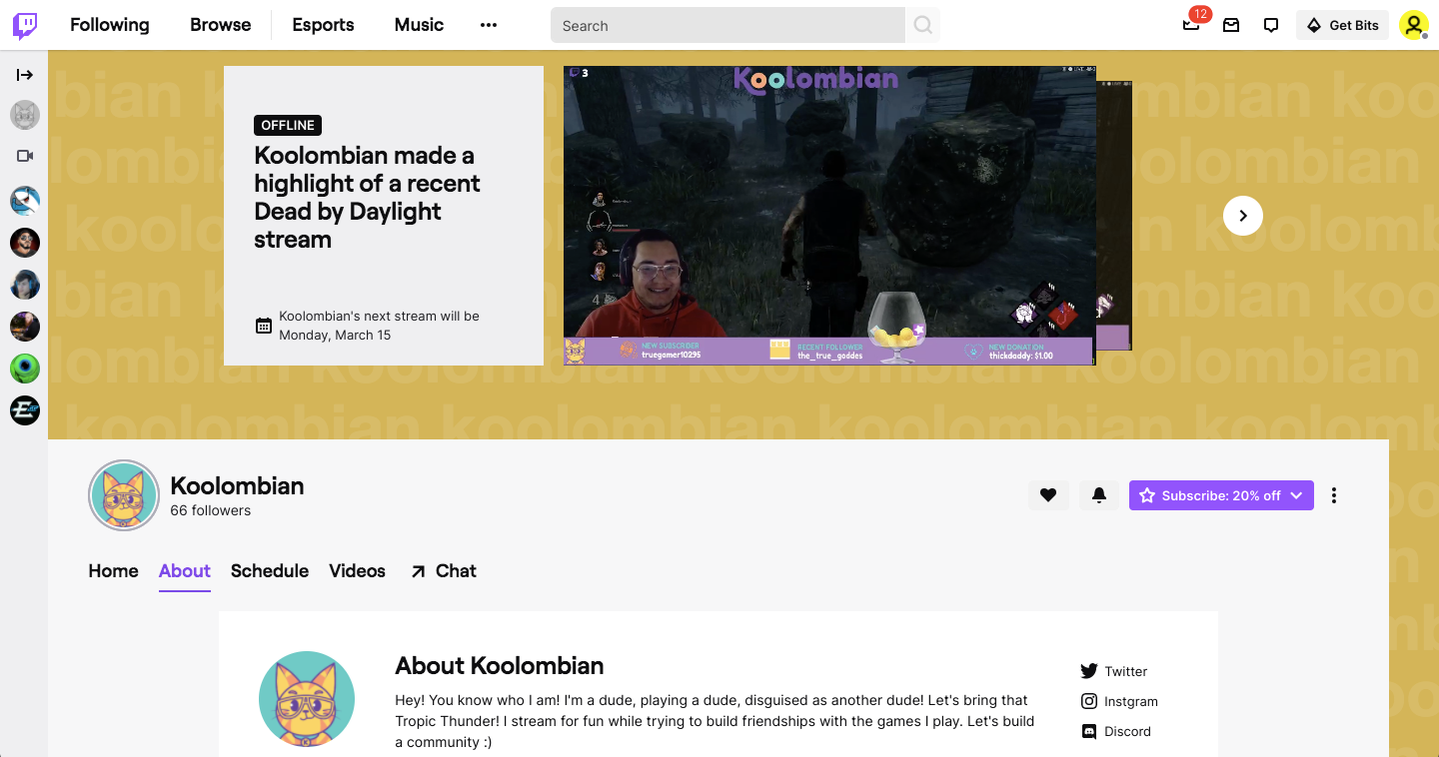Pop out the Chat link

click(x=443, y=571)
